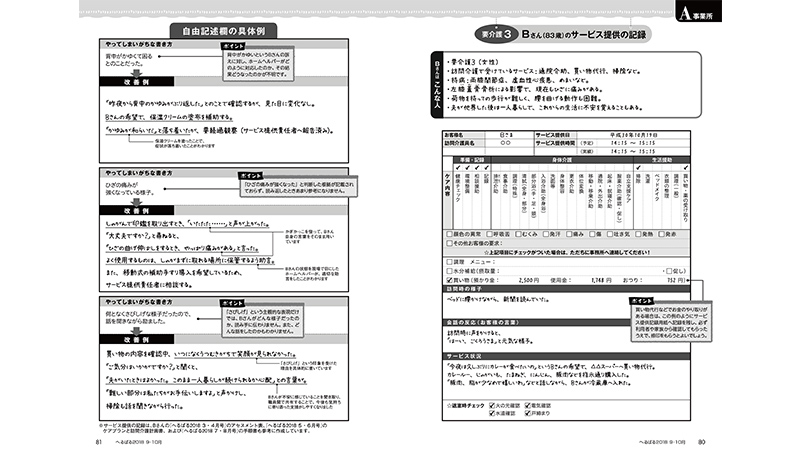
Task: Click the check mark above 買い物・薬の受け取り
Action: 686,167
